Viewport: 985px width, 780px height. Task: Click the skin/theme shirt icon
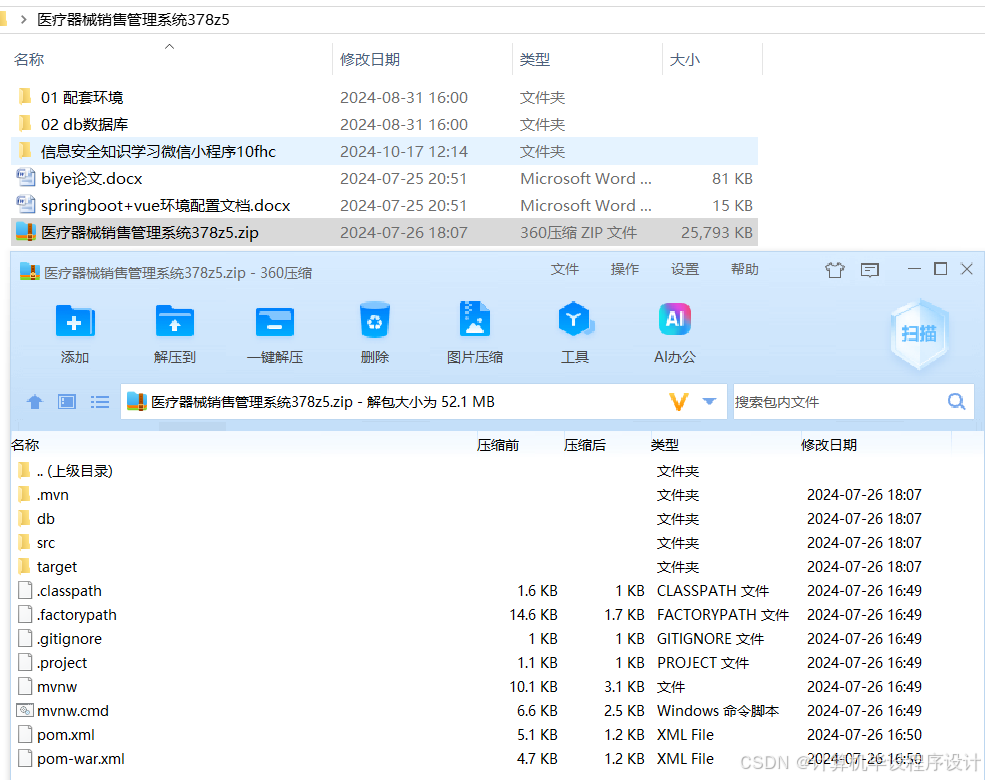pos(835,268)
